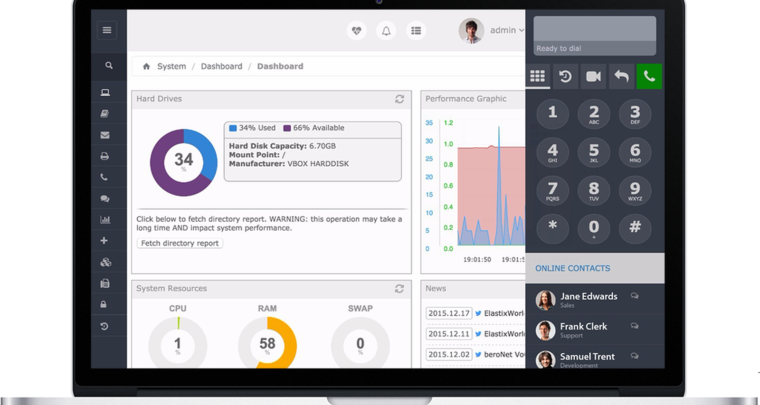Refresh the Hard Drives panel
The width and height of the screenshot is (760, 405).
399,99
